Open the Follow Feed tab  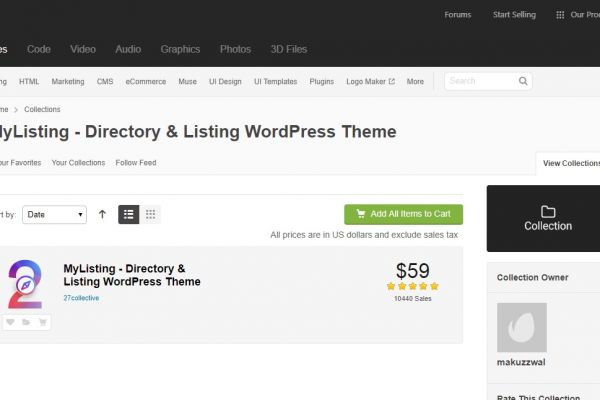pos(136,163)
